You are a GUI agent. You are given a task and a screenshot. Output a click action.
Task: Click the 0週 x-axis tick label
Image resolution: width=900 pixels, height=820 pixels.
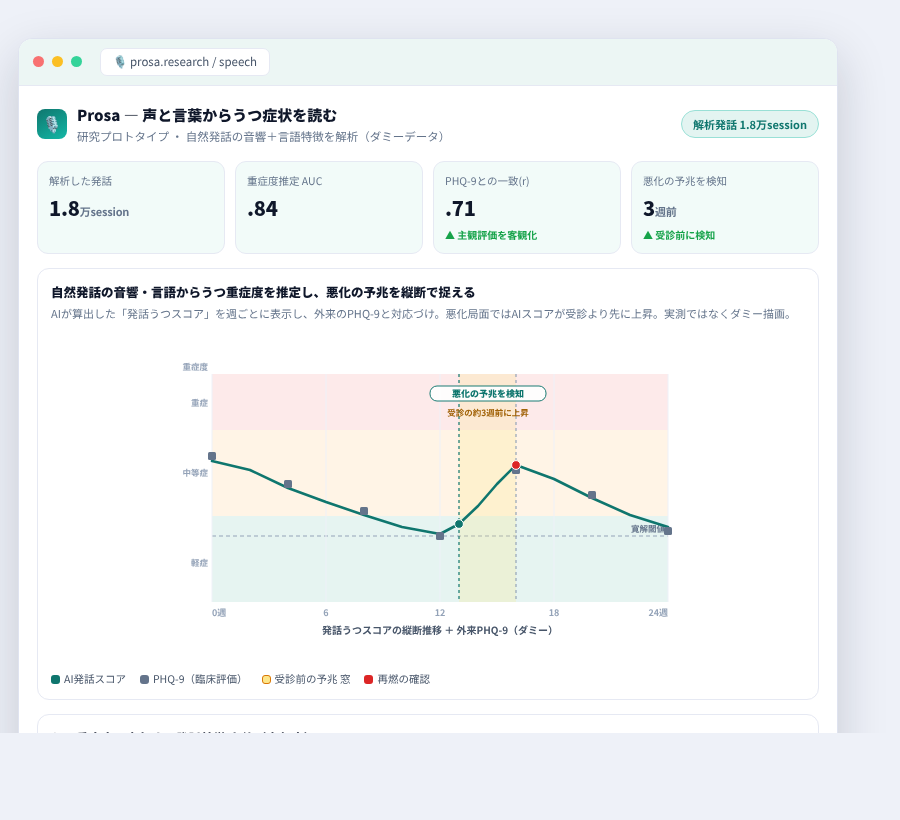point(219,613)
